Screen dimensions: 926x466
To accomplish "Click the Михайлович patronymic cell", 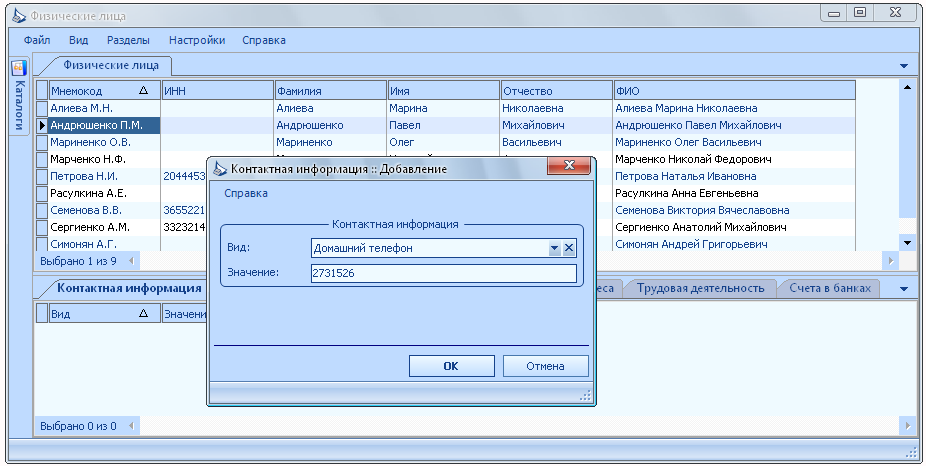I will pos(557,125).
